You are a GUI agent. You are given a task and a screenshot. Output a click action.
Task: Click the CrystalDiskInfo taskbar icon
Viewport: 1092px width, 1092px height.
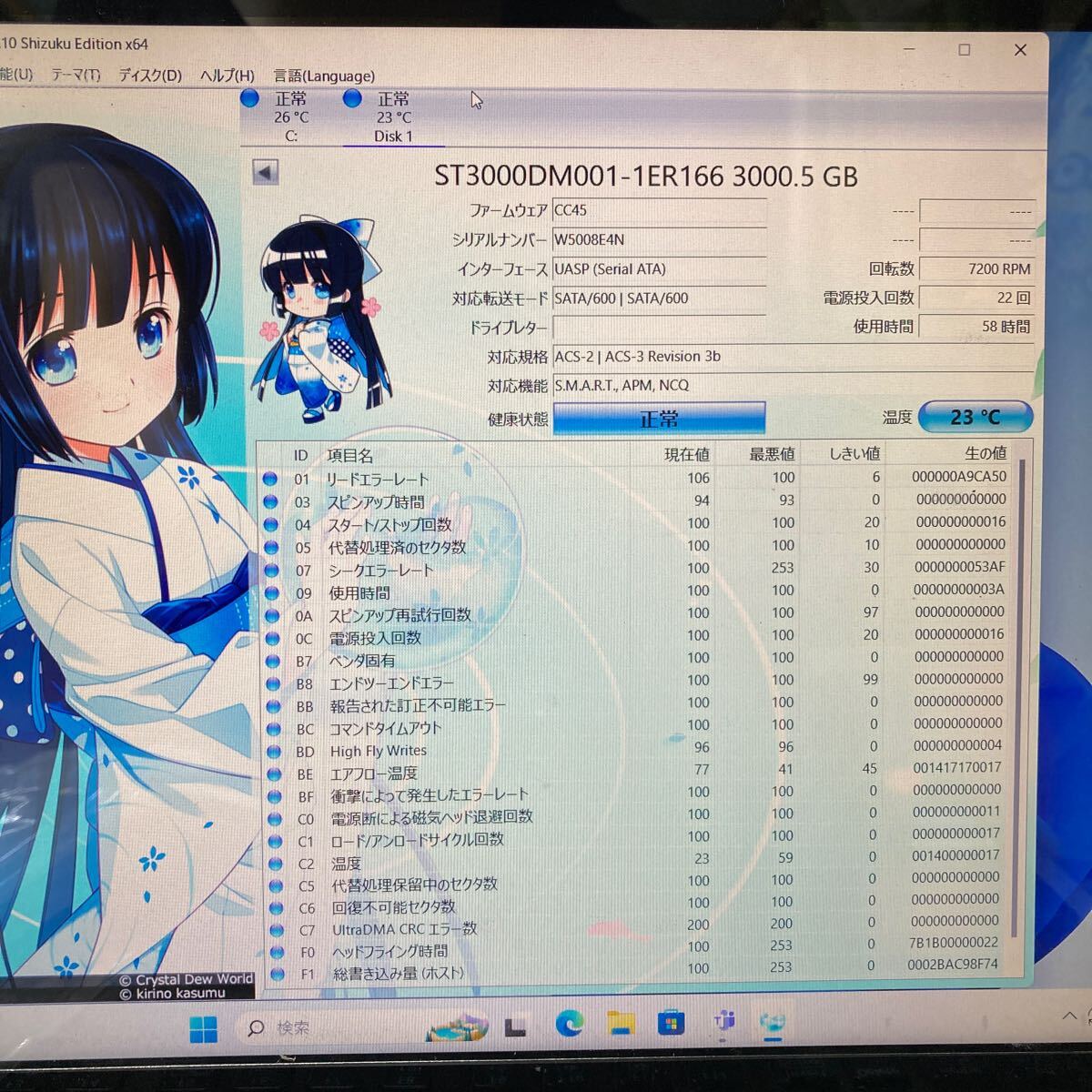point(773,1021)
